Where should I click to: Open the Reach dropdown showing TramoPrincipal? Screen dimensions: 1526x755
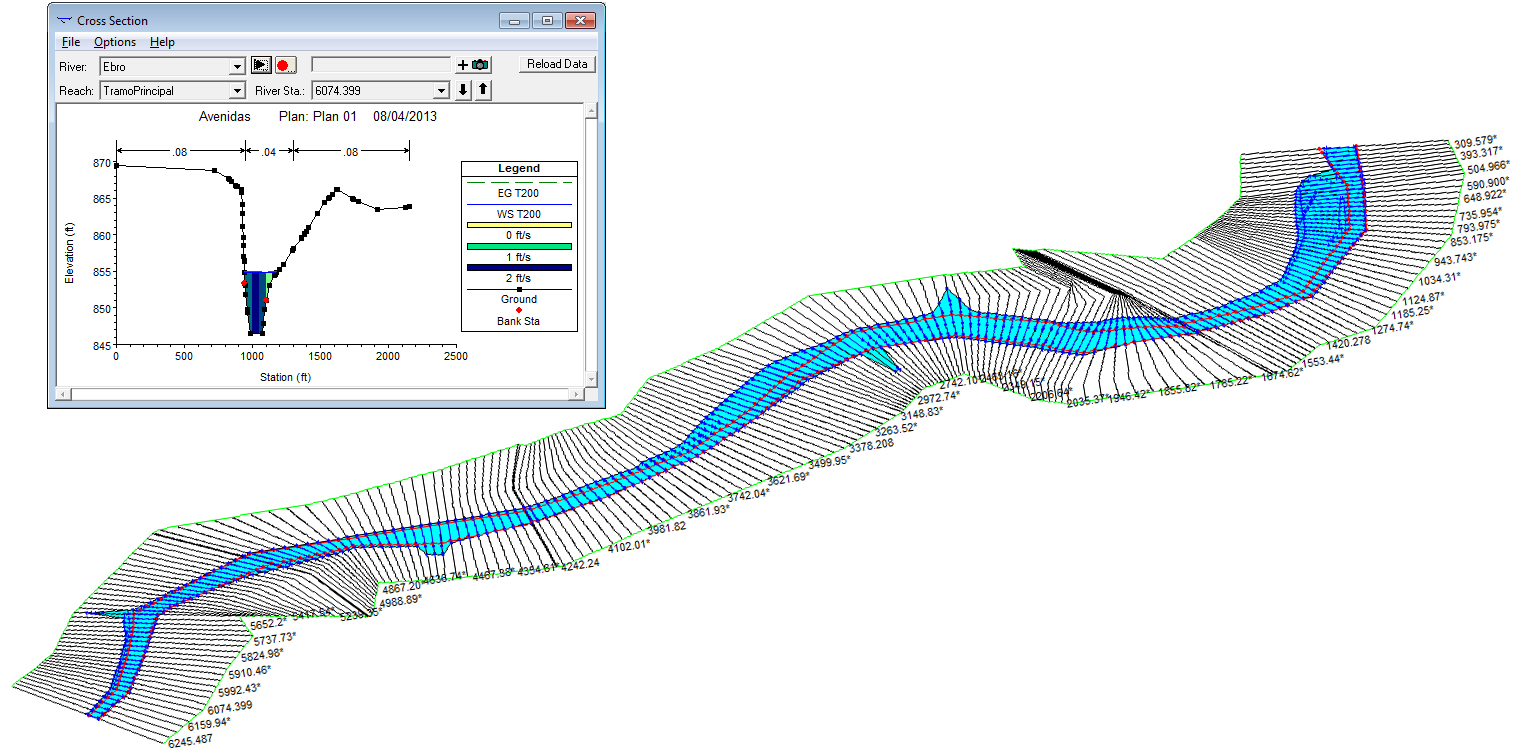pyautogui.click(x=237, y=91)
